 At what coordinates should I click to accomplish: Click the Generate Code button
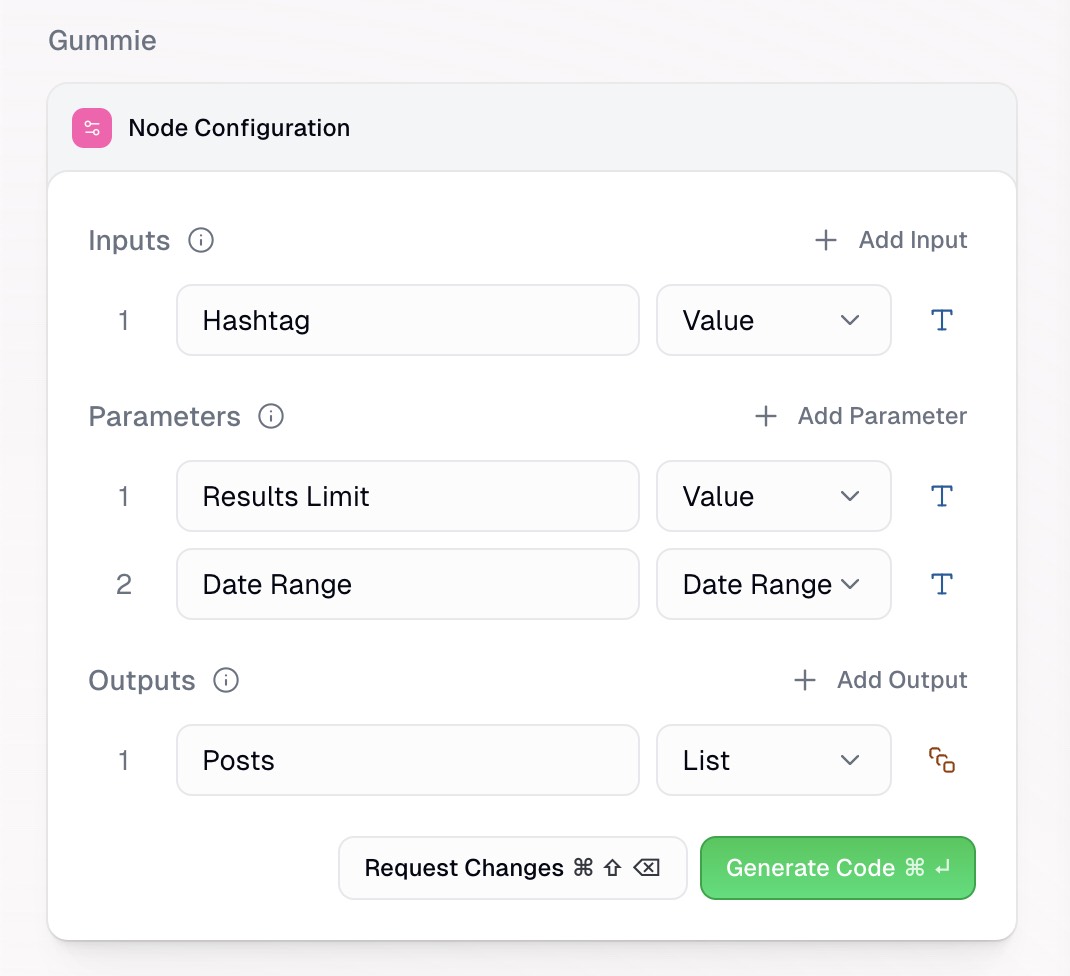click(x=837, y=868)
